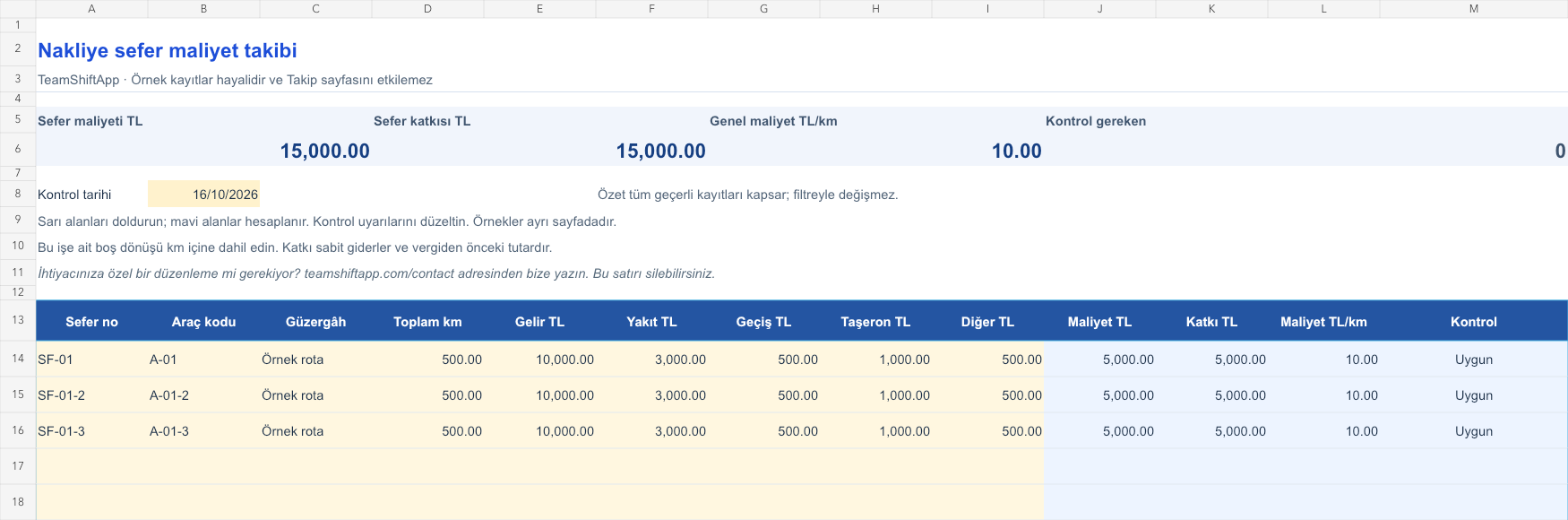
Task: Select row 18 header
Action: pos(18,502)
